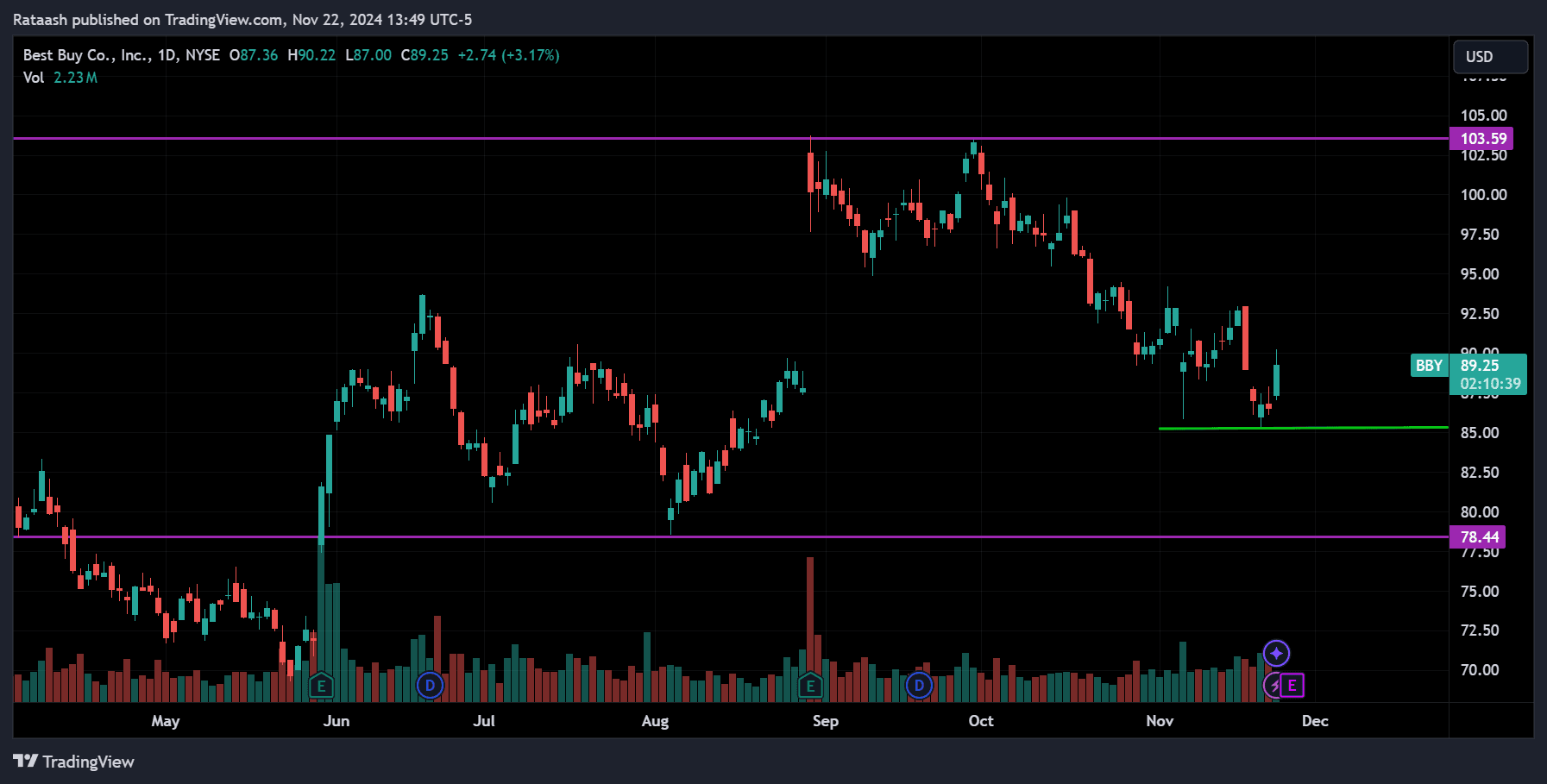Image resolution: width=1547 pixels, height=784 pixels.
Task: Click the Aug label on time axis
Action: coord(655,721)
